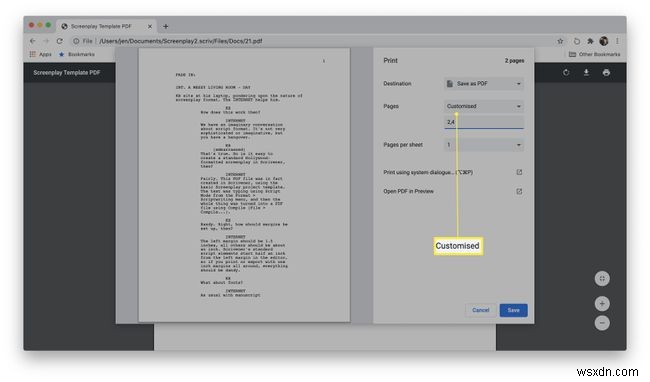This screenshot has width=650, height=382.
Task: Download the PDF from viewer toolbar
Action: point(586,73)
